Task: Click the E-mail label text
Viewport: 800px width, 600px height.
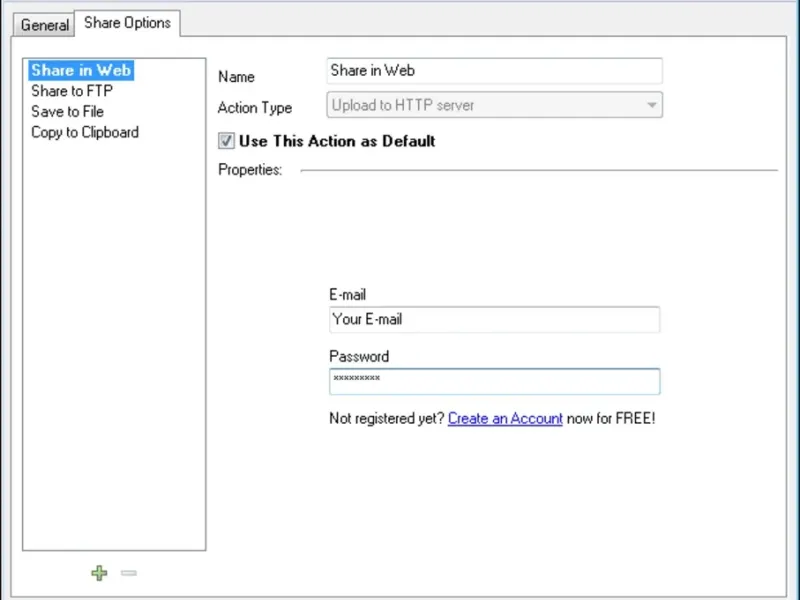Action: (347, 295)
